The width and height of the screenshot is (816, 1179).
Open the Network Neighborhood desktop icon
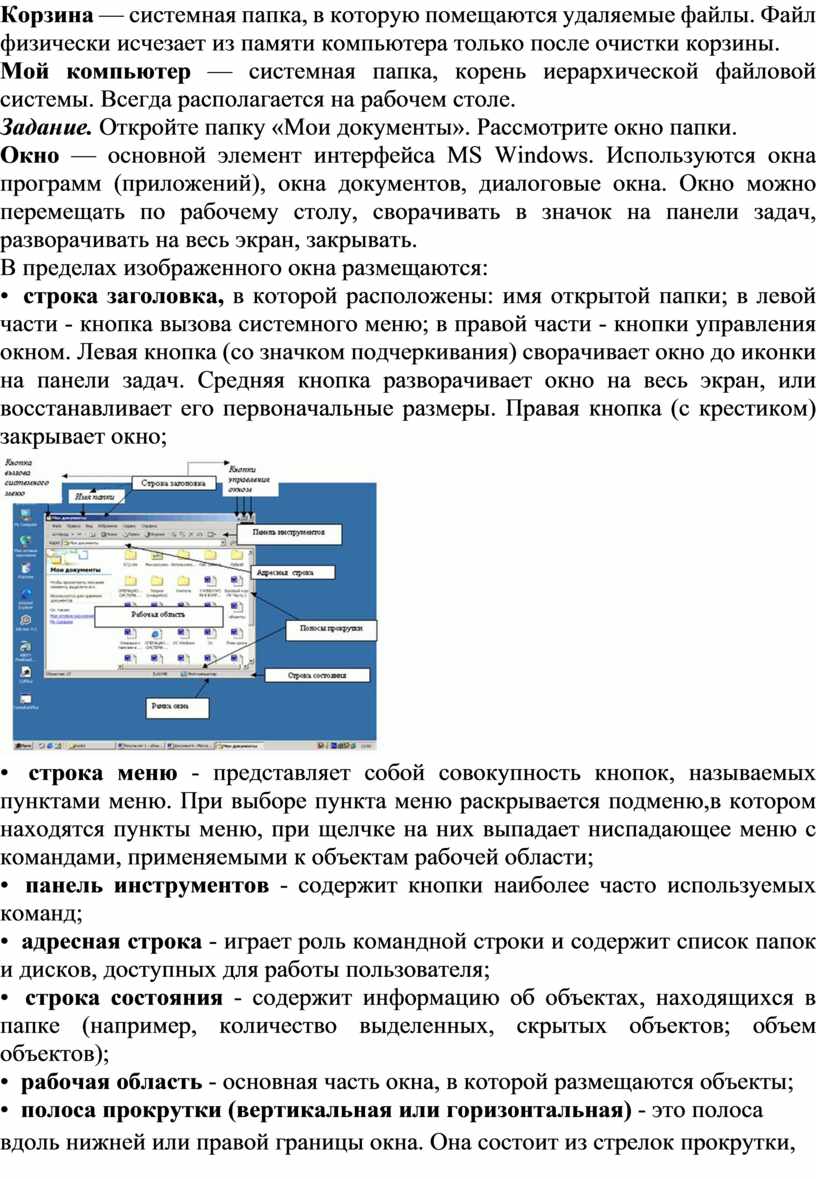point(26,544)
